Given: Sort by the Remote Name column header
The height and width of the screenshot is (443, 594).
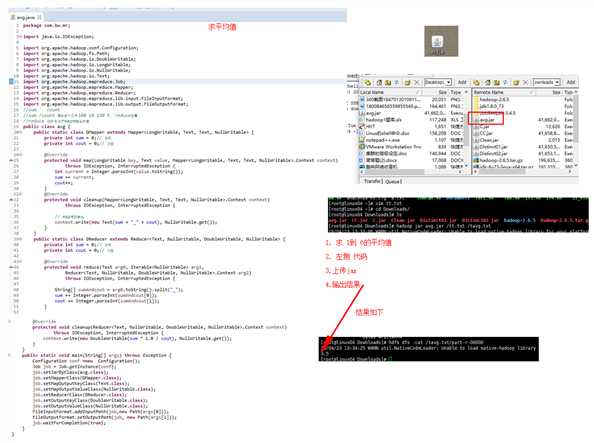Looking at the screenshot, I should pos(504,92).
